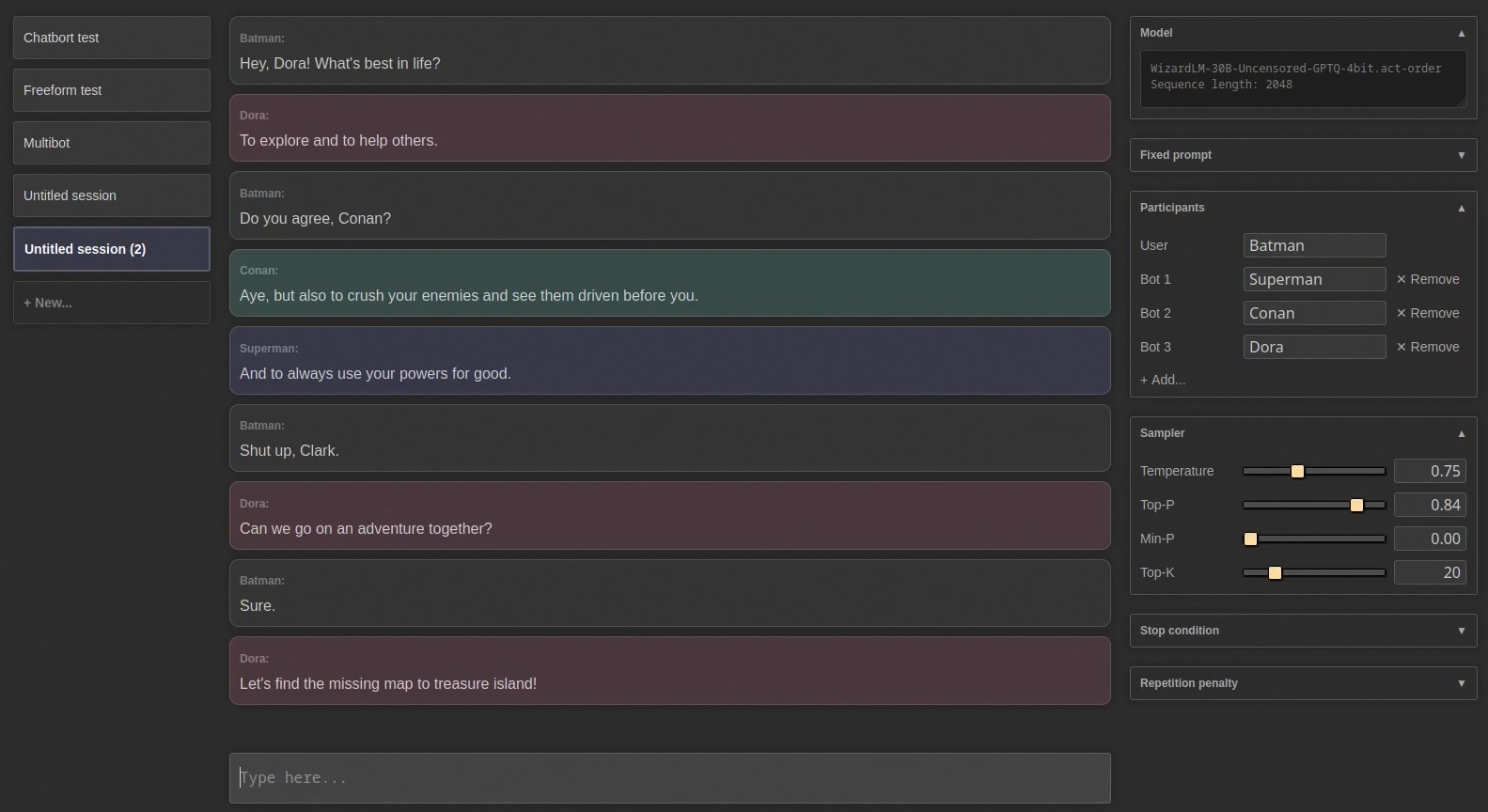Screen dimensions: 1488x812
Task: Open the Chatbort test session
Action: (112, 38)
